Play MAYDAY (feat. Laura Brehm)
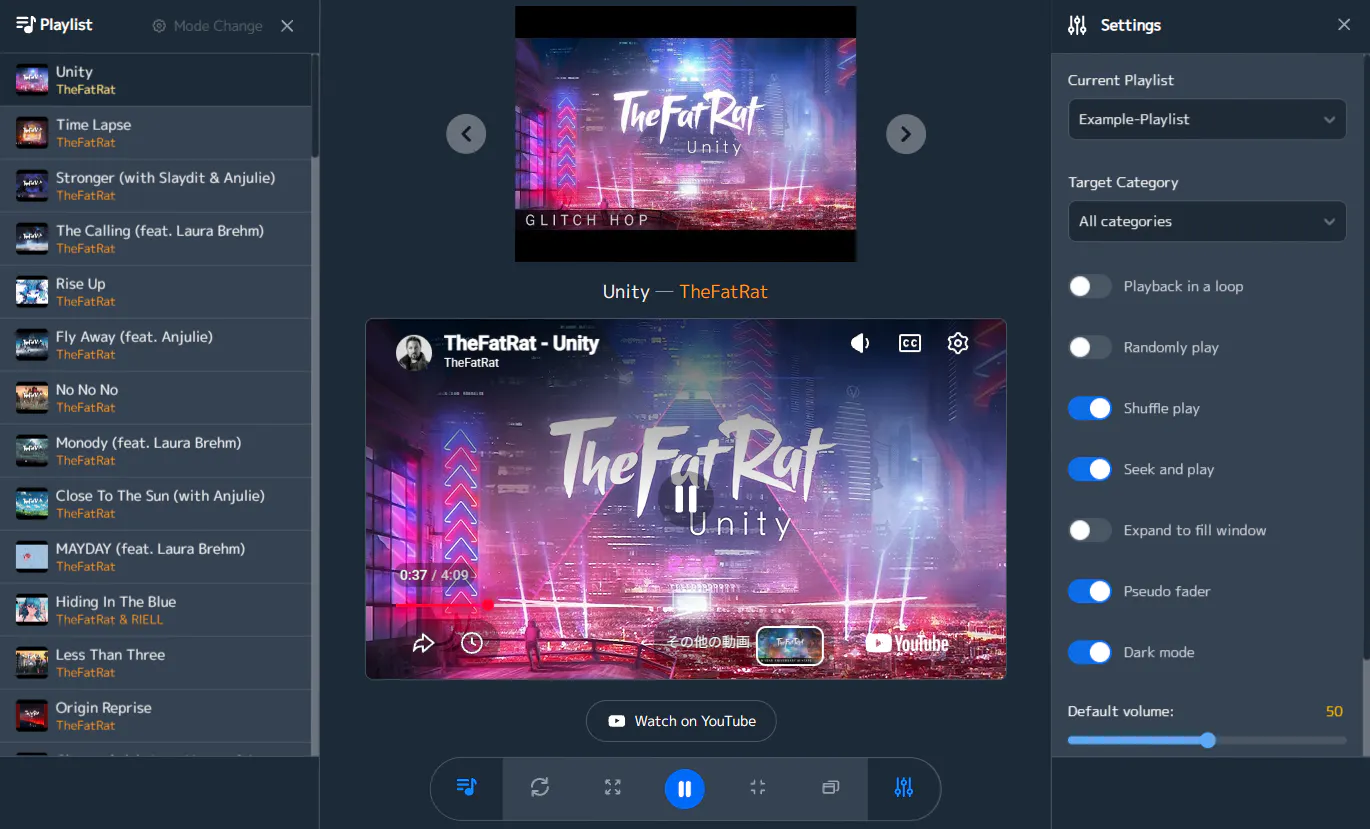This screenshot has width=1370, height=829. 156,557
